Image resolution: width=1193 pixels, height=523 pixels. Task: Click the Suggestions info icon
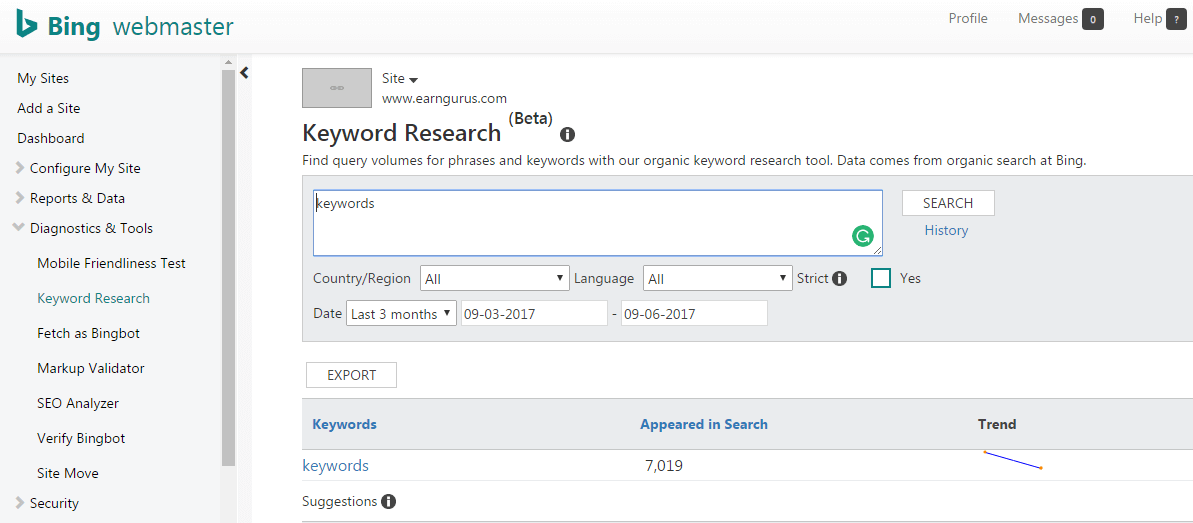(x=389, y=502)
